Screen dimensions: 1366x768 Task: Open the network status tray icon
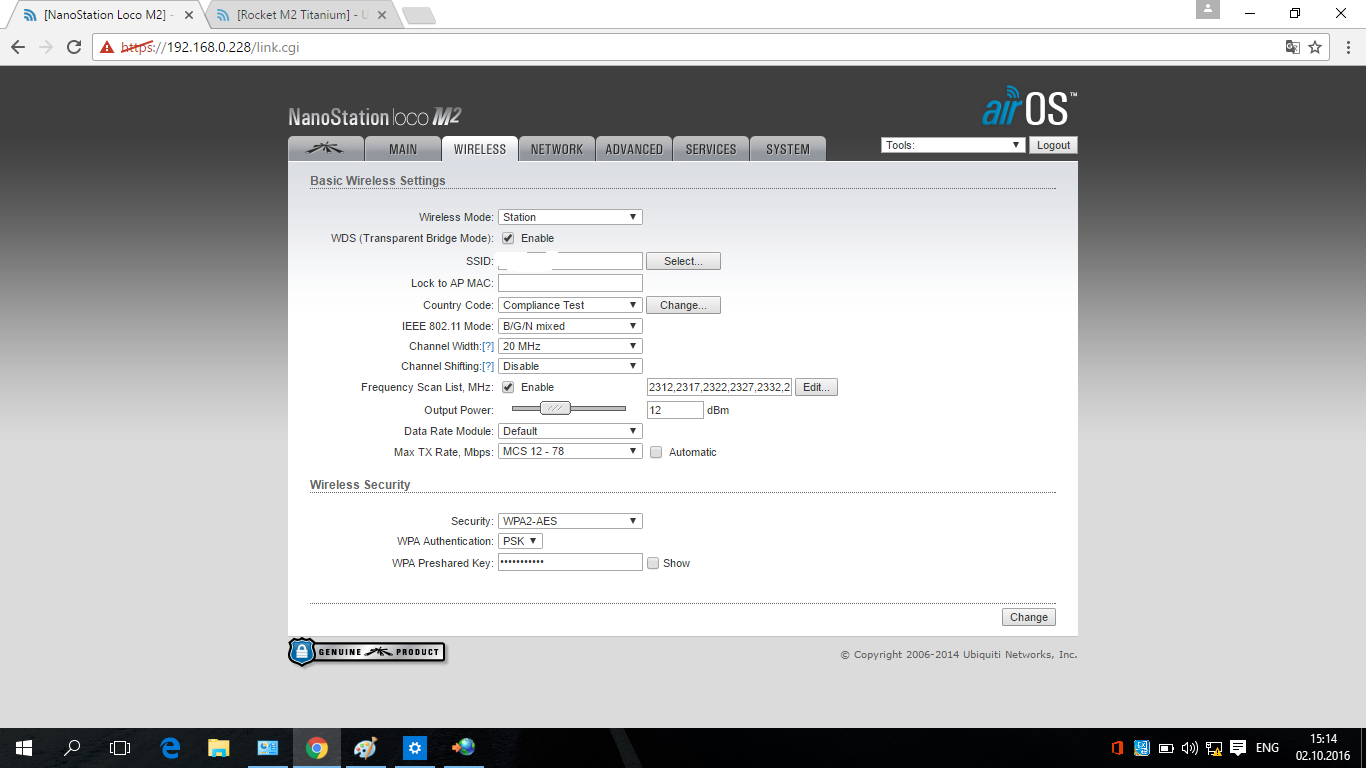(x=1214, y=747)
